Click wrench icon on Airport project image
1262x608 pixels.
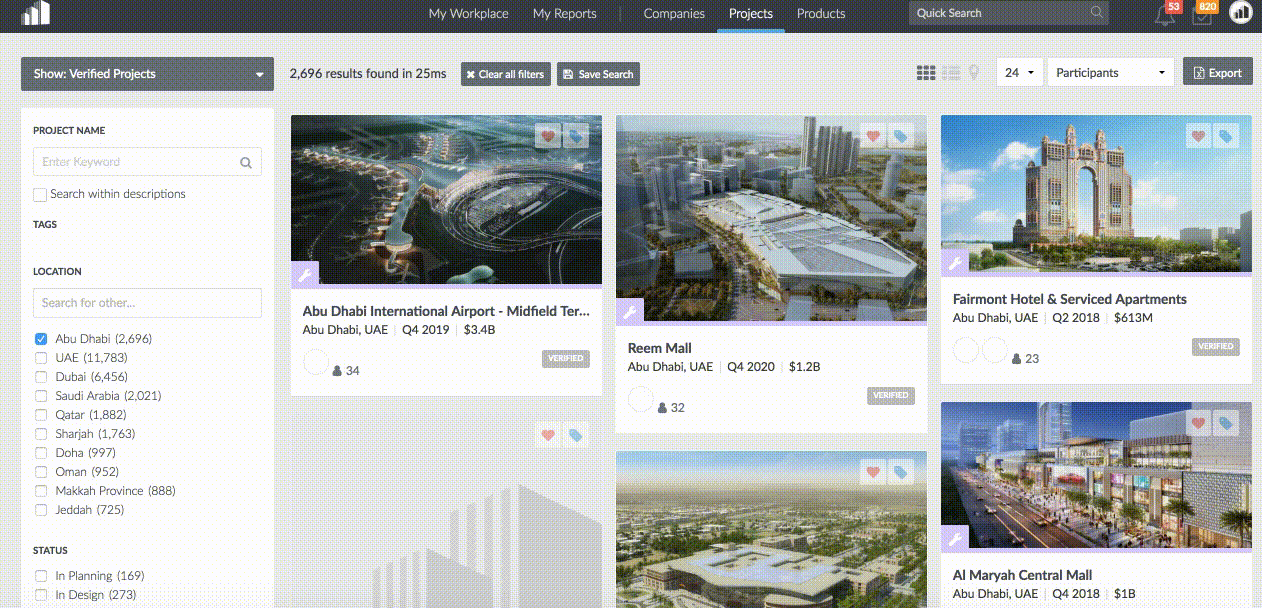click(304, 273)
